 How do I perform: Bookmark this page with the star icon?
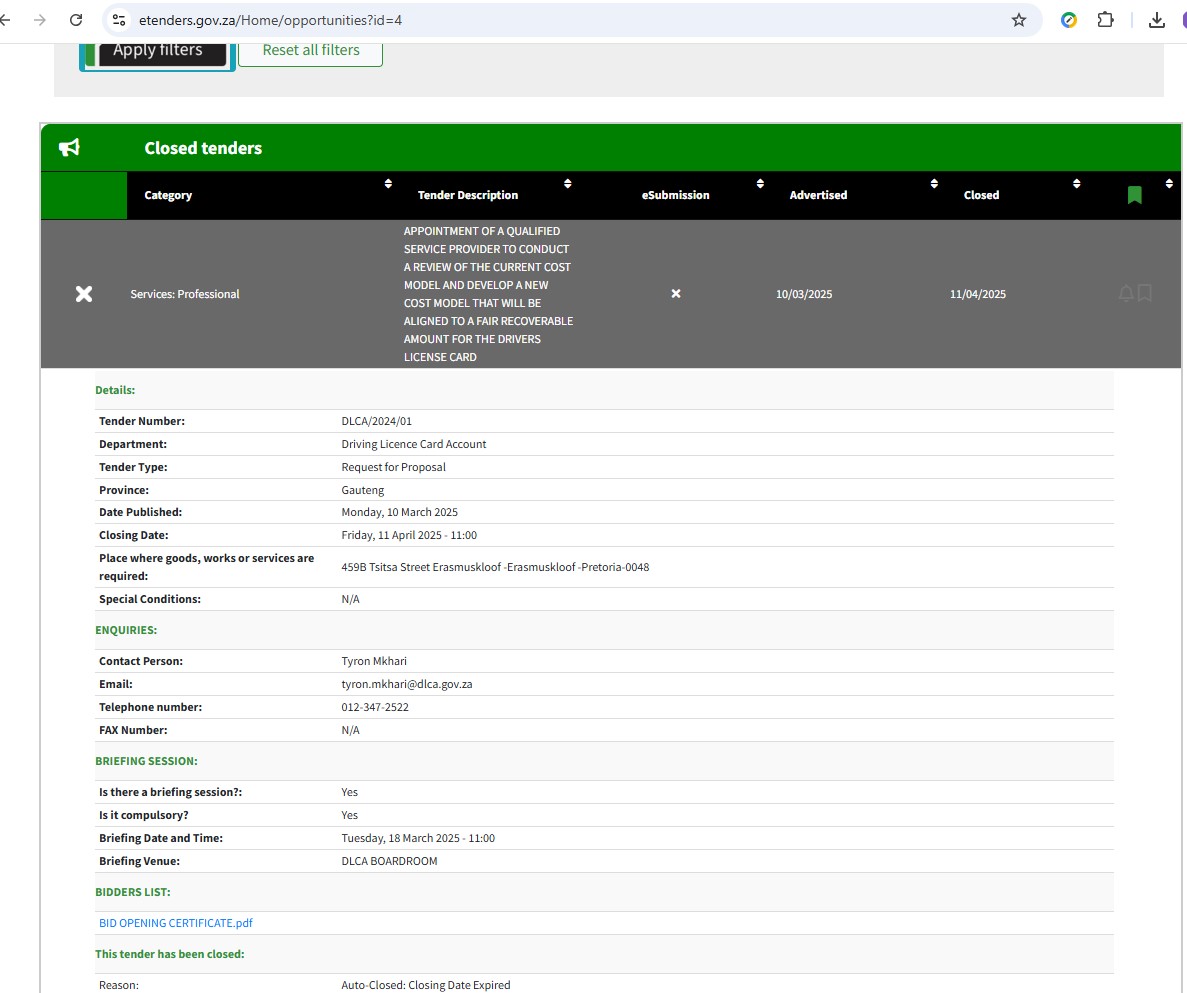tap(1019, 20)
